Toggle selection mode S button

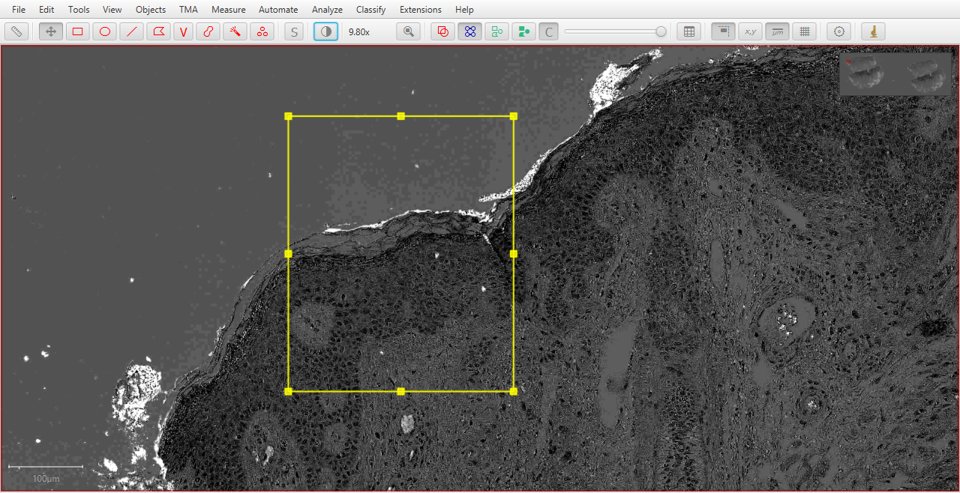pyautogui.click(x=294, y=31)
